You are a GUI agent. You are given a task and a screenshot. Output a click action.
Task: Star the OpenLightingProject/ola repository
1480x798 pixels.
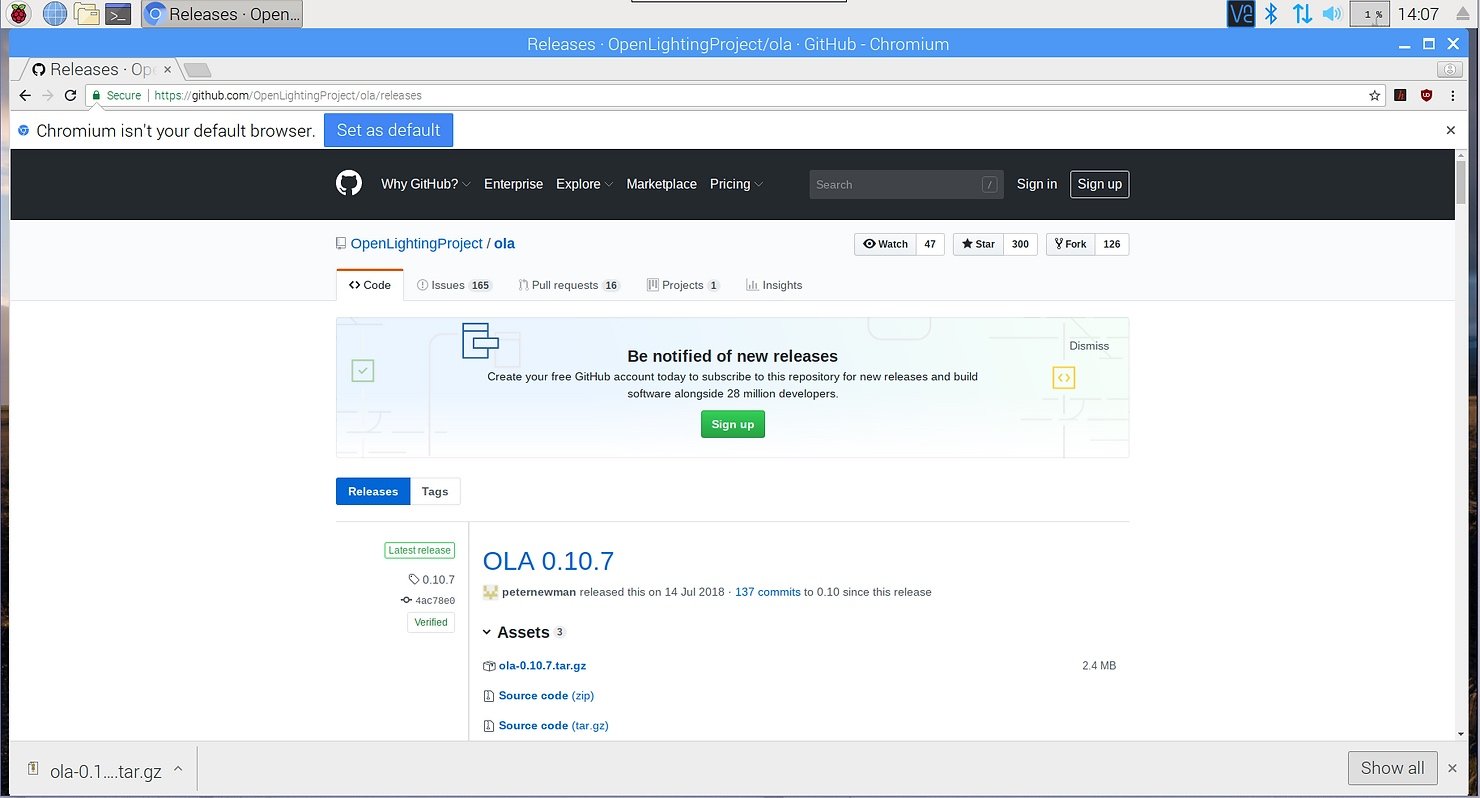tap(977, 243)
